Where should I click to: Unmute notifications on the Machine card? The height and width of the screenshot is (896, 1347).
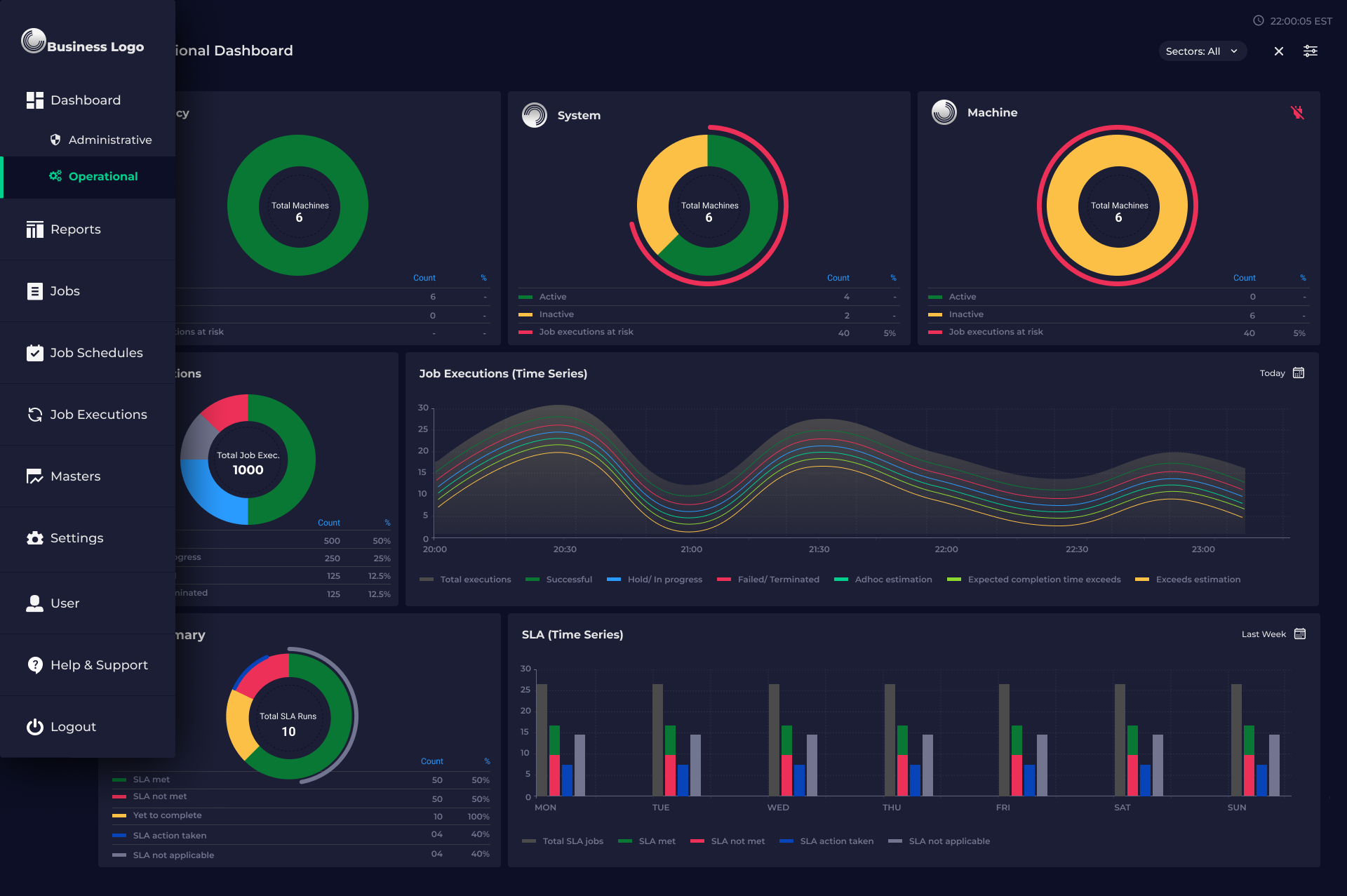(x=1296, y=112)
